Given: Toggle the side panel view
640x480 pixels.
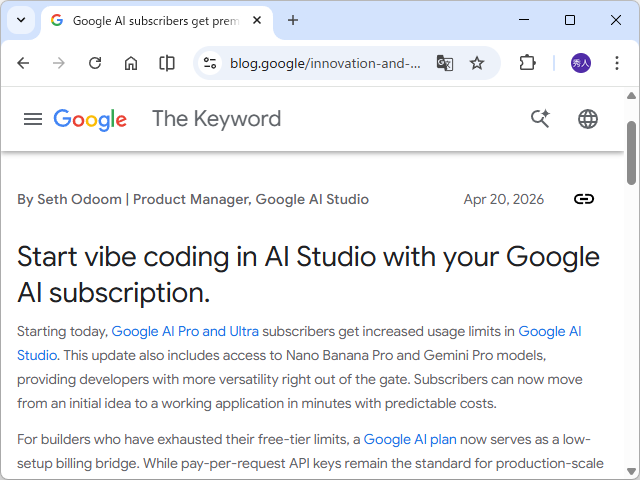Looking at the screenshot, I should tap(167, 63).
